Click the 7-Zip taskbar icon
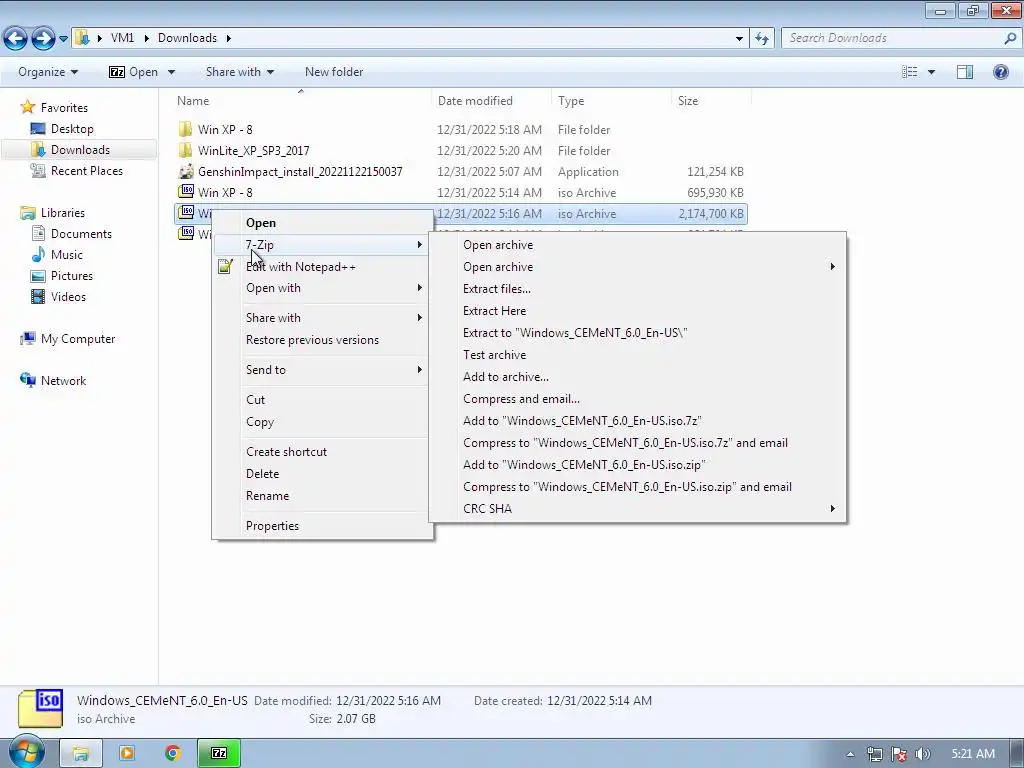This screenshot has width=1024, height=768. pyautogui.click(x=219, y=753)
